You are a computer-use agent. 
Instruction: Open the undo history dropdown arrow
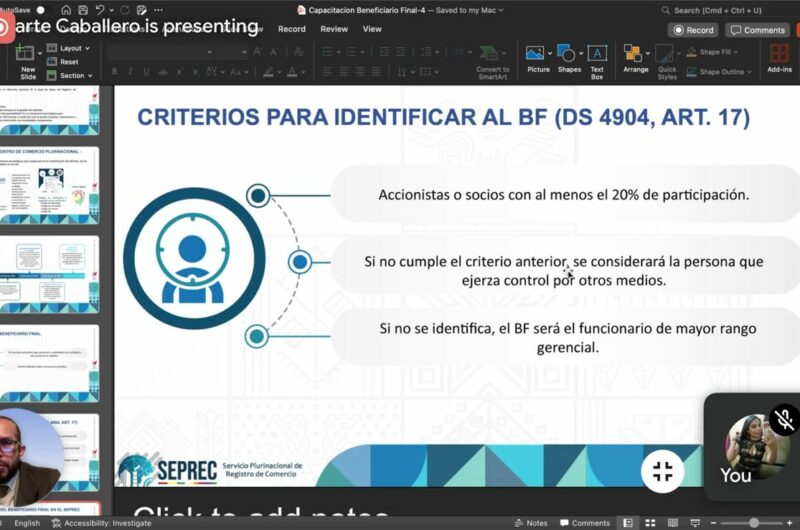111,10
